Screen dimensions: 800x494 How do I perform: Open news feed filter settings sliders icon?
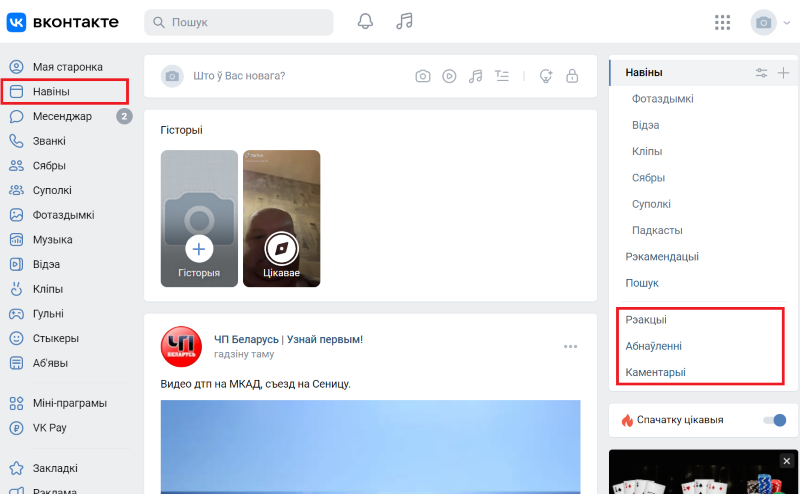click(761, 72)
